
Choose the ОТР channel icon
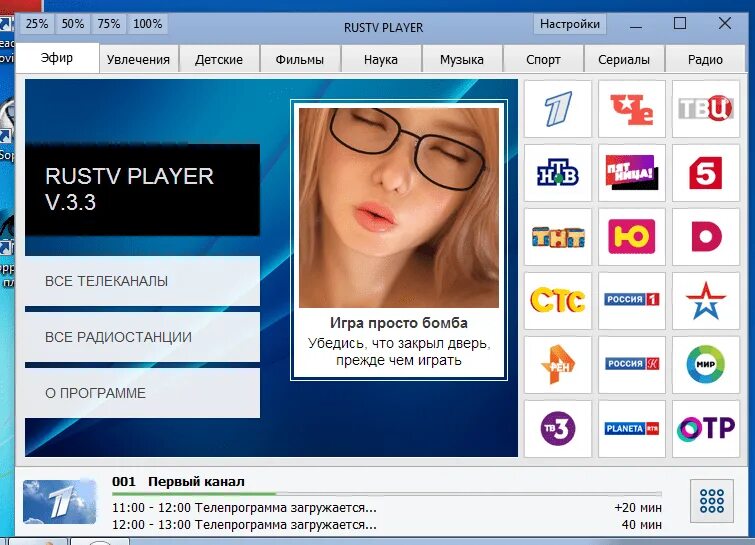click(x=706, y=428)
